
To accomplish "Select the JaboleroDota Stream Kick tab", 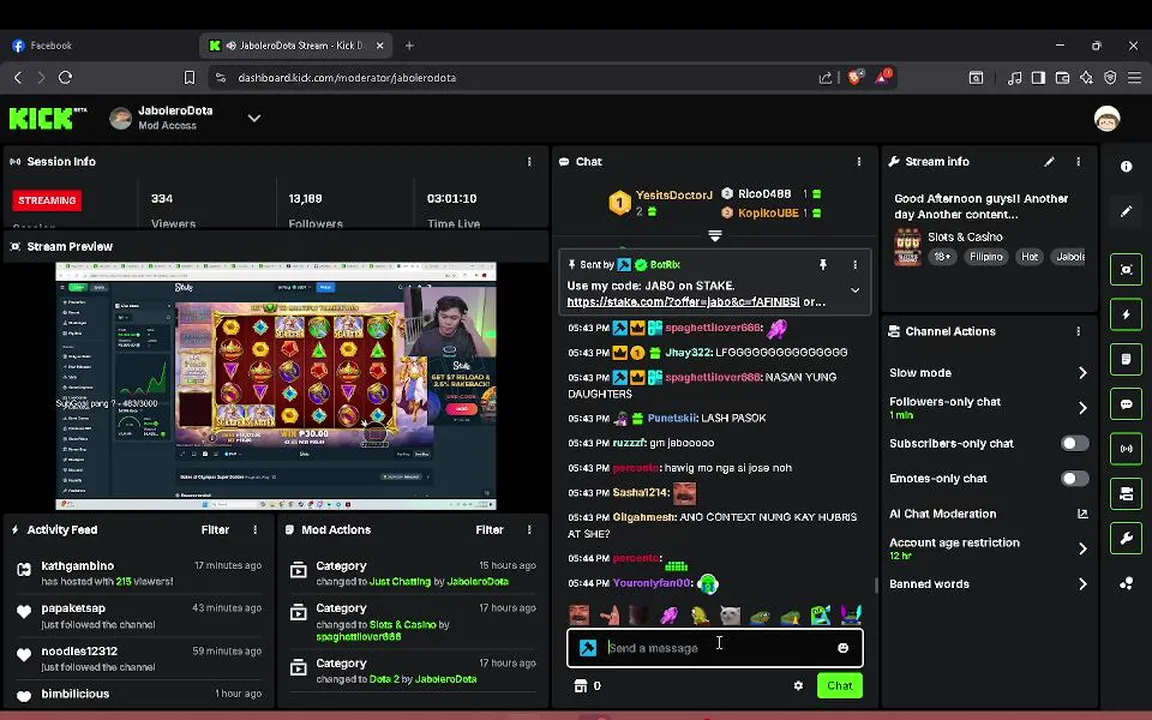I will [x=298, y=46].
